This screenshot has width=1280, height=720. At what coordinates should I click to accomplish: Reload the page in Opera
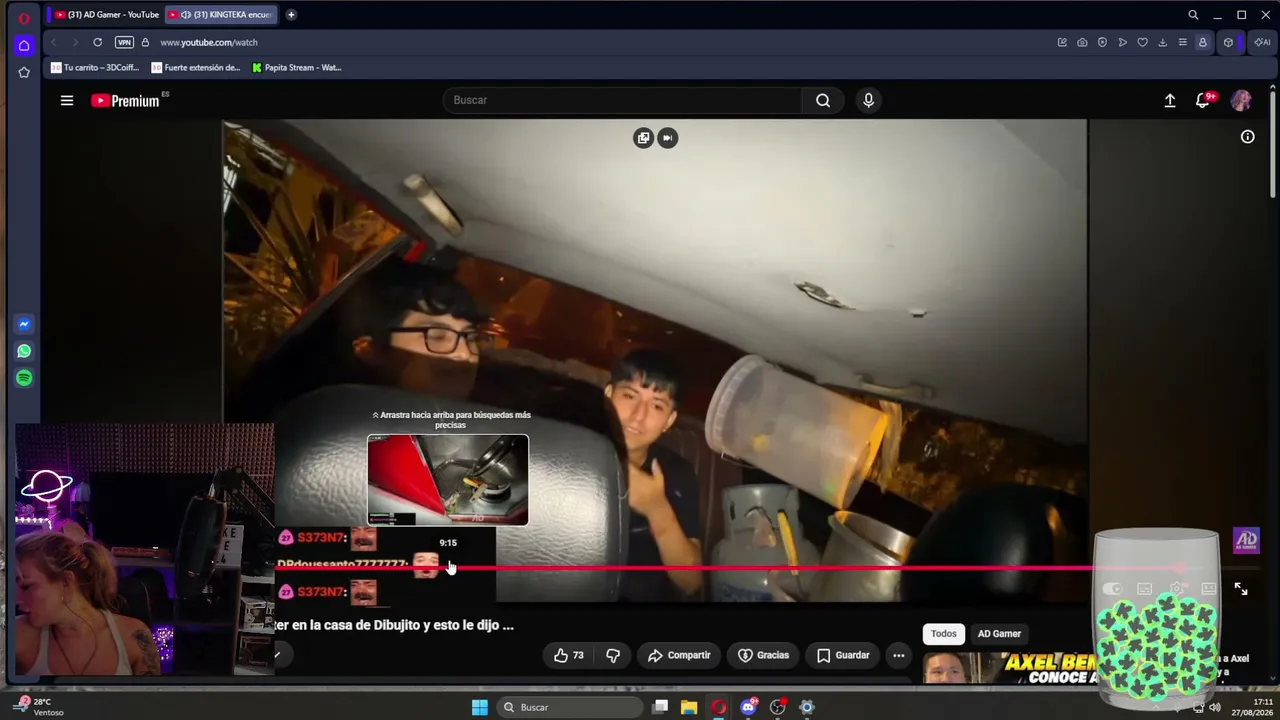coord(97,42)
